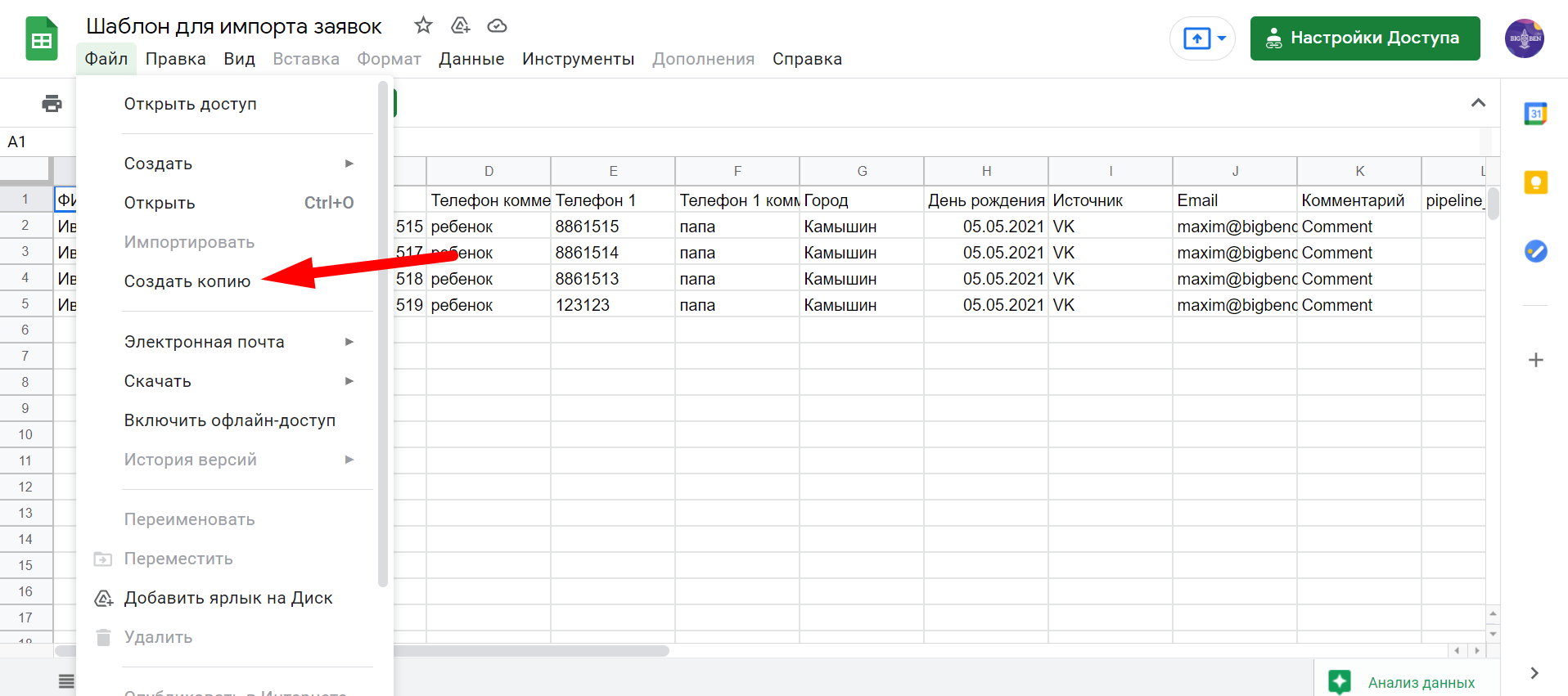Open Google Tasks in side panel

[1536, 251]
